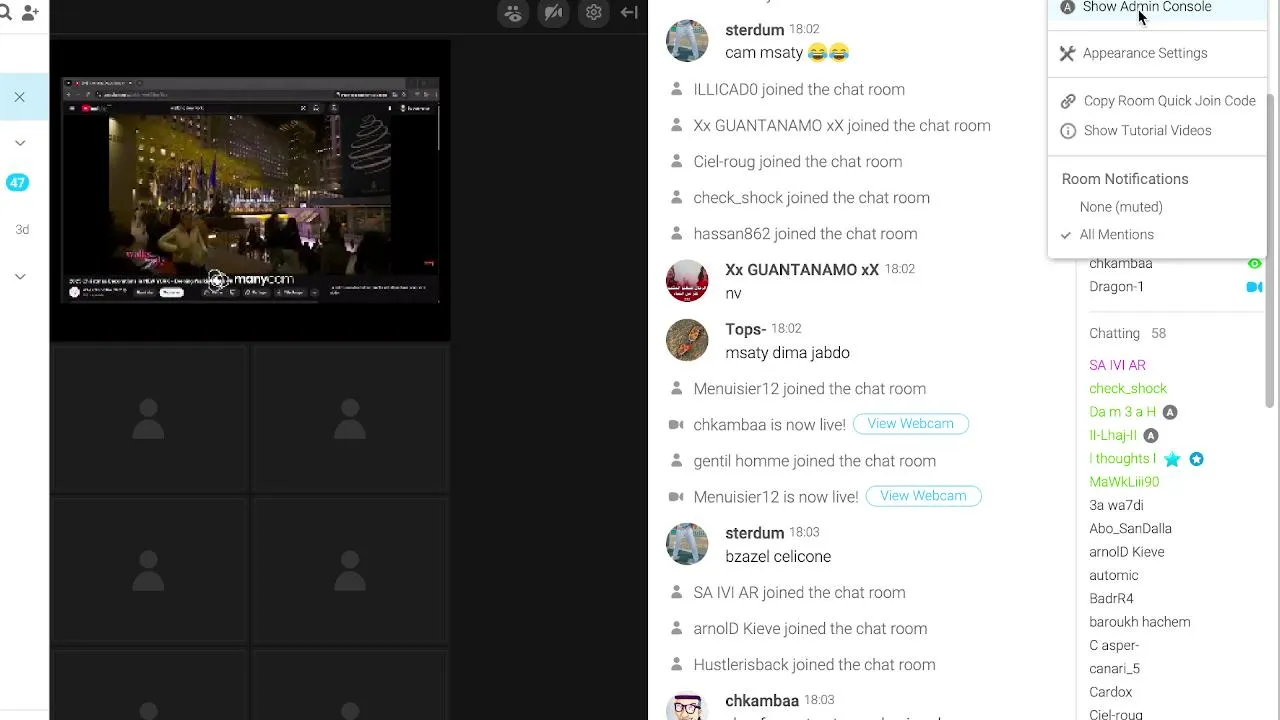
Task: Select automic in the user list
Action: [x=1113, y=576]
